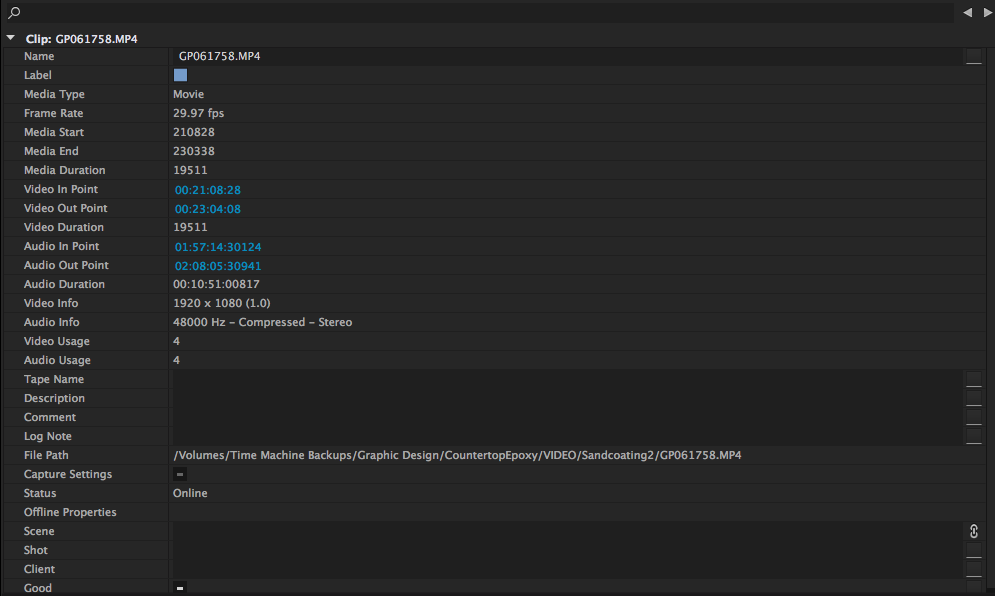
Task: Click the Shot input field
Action: click(x=567, y=550)
